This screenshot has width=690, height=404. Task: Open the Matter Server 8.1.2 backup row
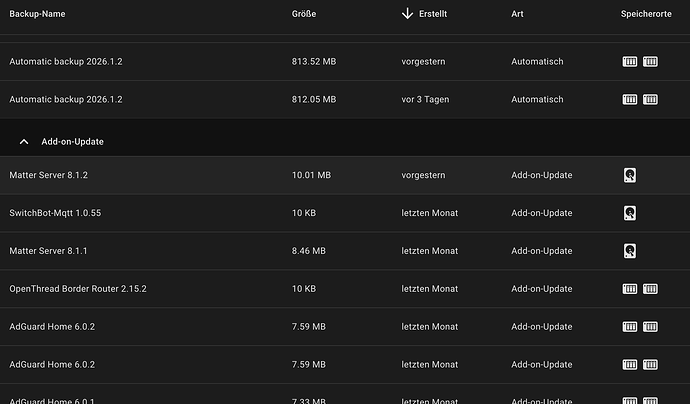pos(345,175)
